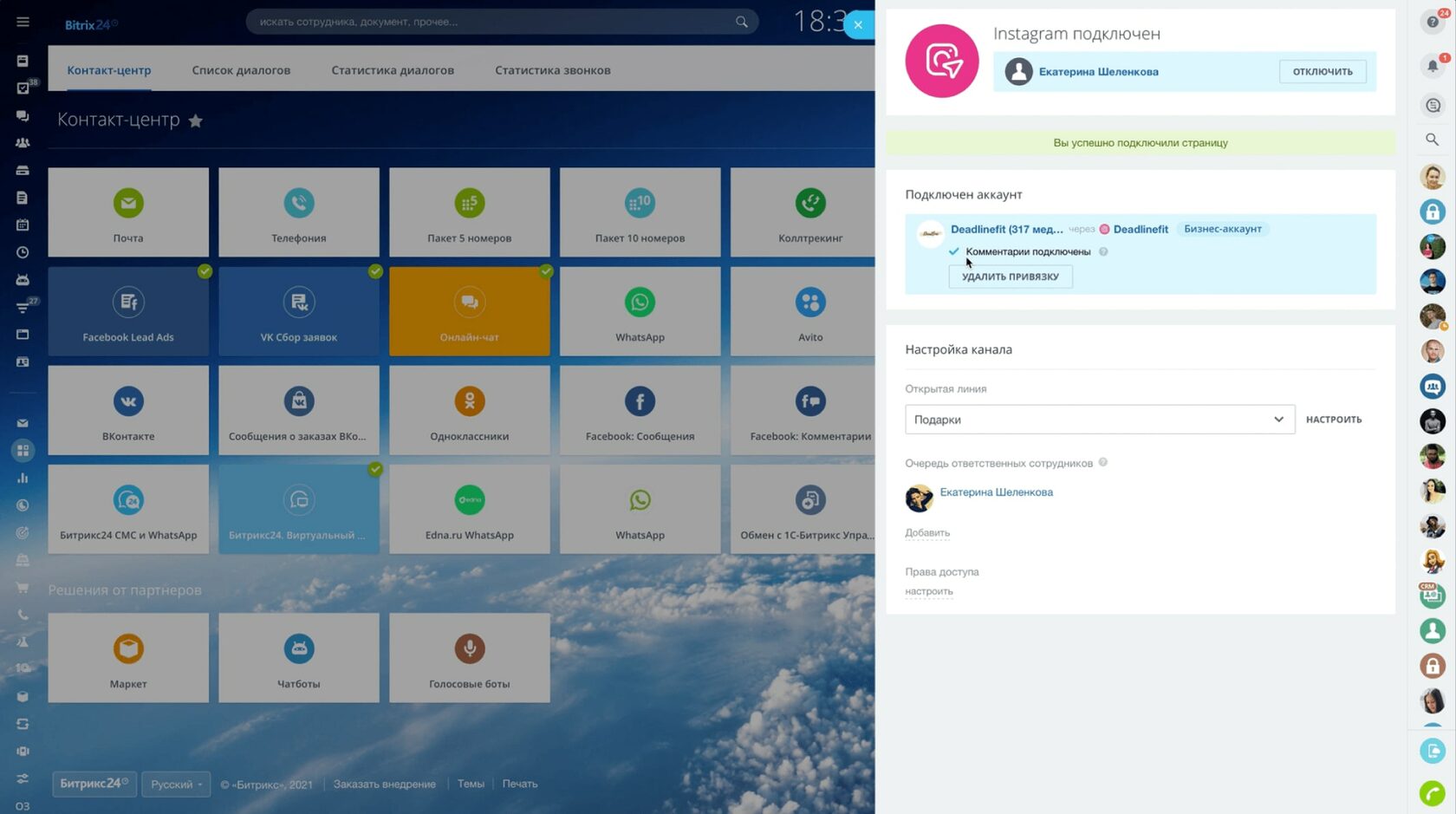Open the Голосовые боты tile
This screenshot has height=814, width=1456.
(x=470, y=658)
